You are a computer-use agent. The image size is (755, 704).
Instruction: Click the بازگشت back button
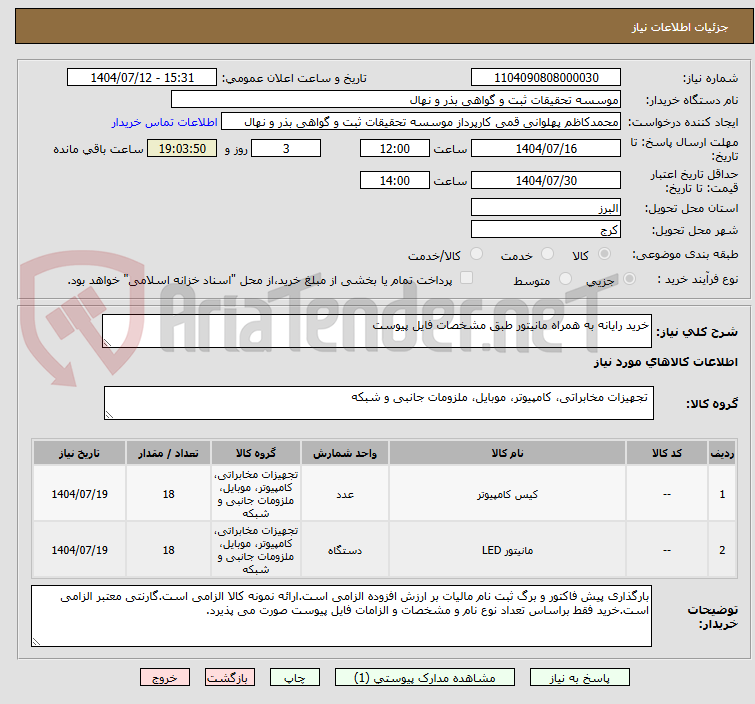click(230, 678)
